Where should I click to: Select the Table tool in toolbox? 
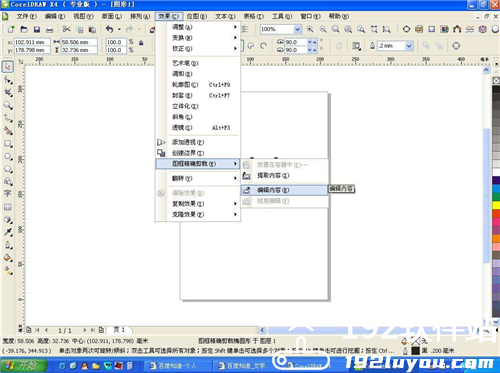pyautogui.click(x=7, y=207)
